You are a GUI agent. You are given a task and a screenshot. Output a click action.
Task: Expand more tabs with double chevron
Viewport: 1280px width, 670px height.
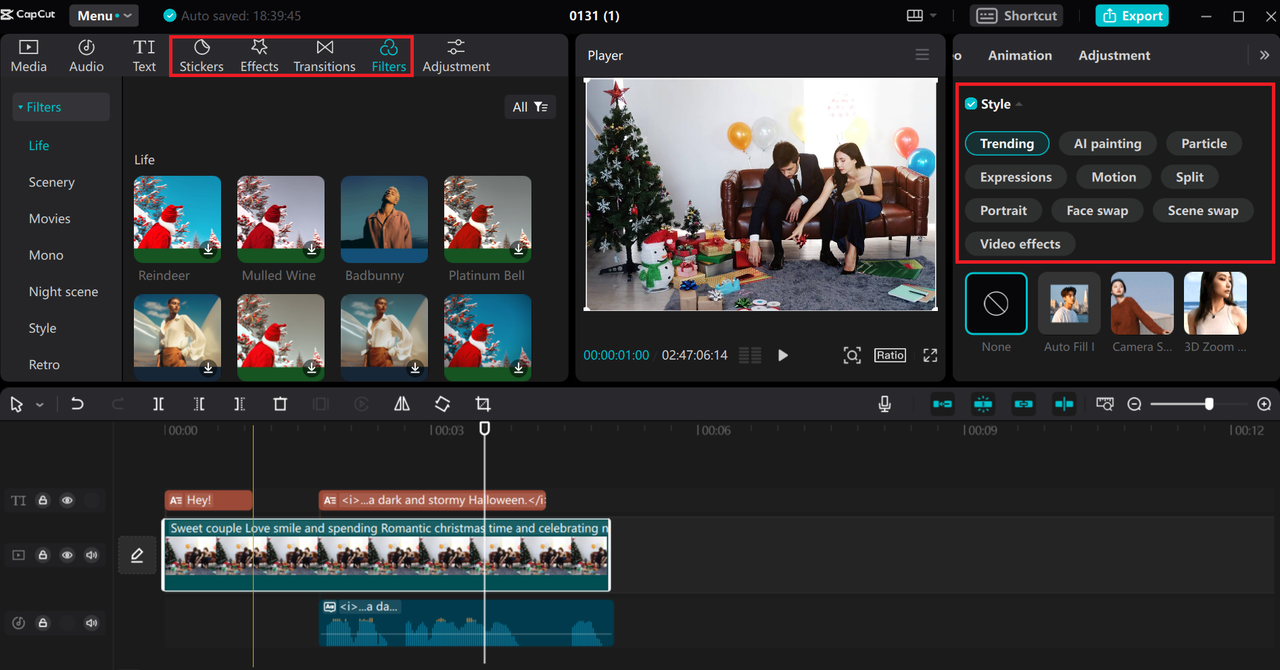click(x=1264, y=56)
